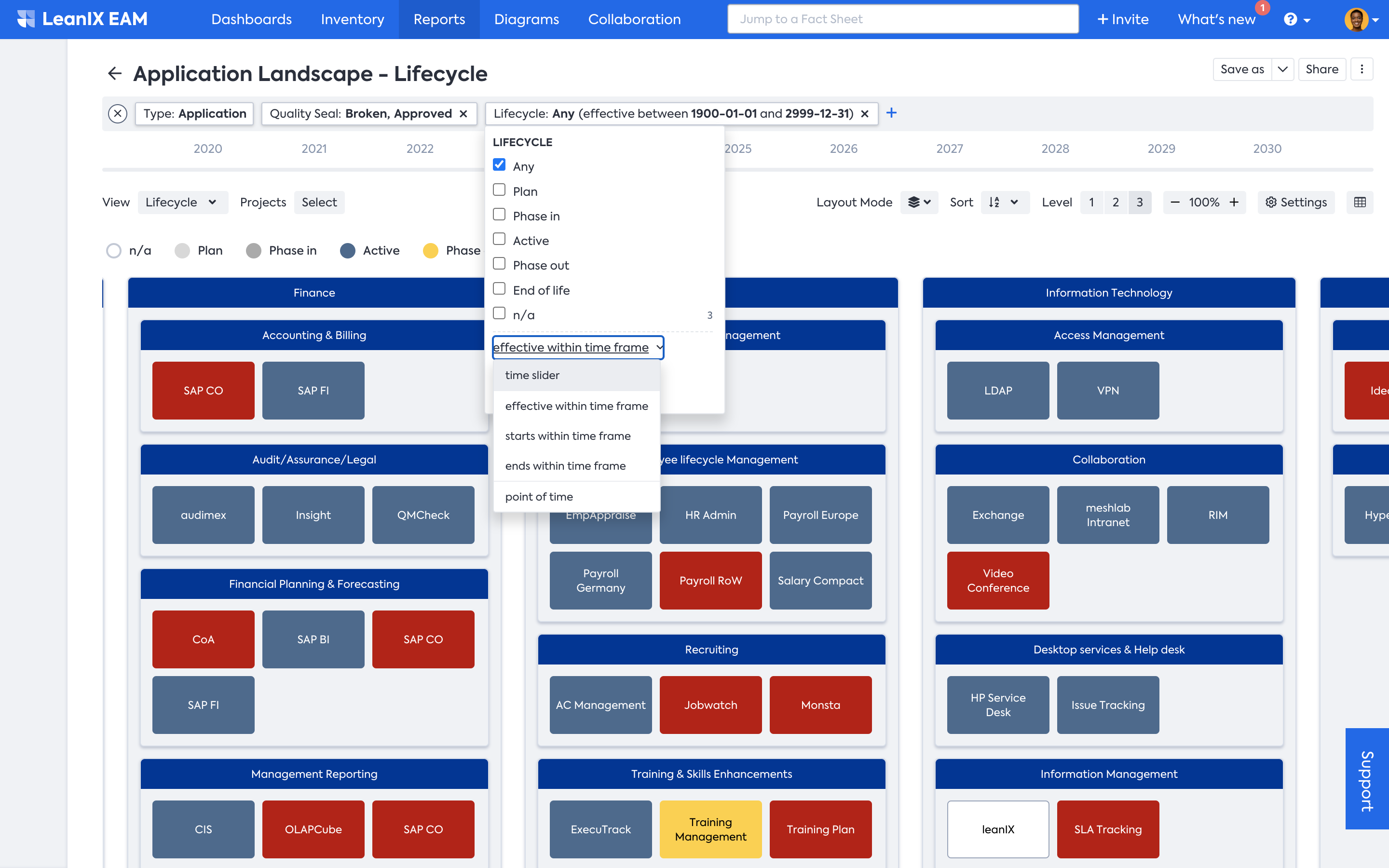Open the Video Conference application tile
1389x868 pixels.
(998, 581)
